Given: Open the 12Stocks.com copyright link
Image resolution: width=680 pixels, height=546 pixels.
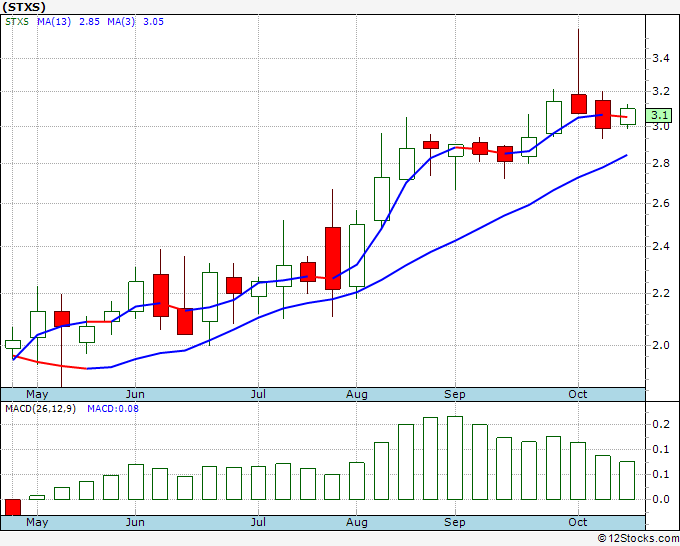Looking at the screenshot, I should 638,538.
